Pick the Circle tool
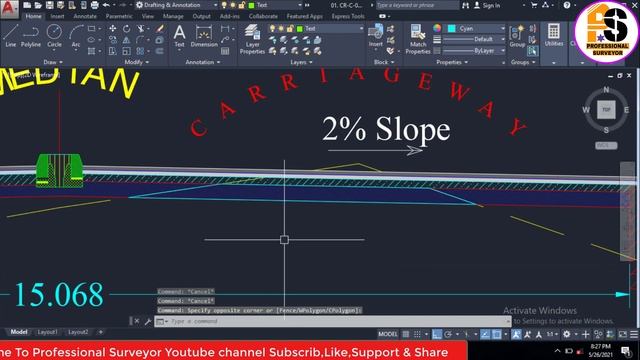Screen dimensions: 640x360 [54, 36]
